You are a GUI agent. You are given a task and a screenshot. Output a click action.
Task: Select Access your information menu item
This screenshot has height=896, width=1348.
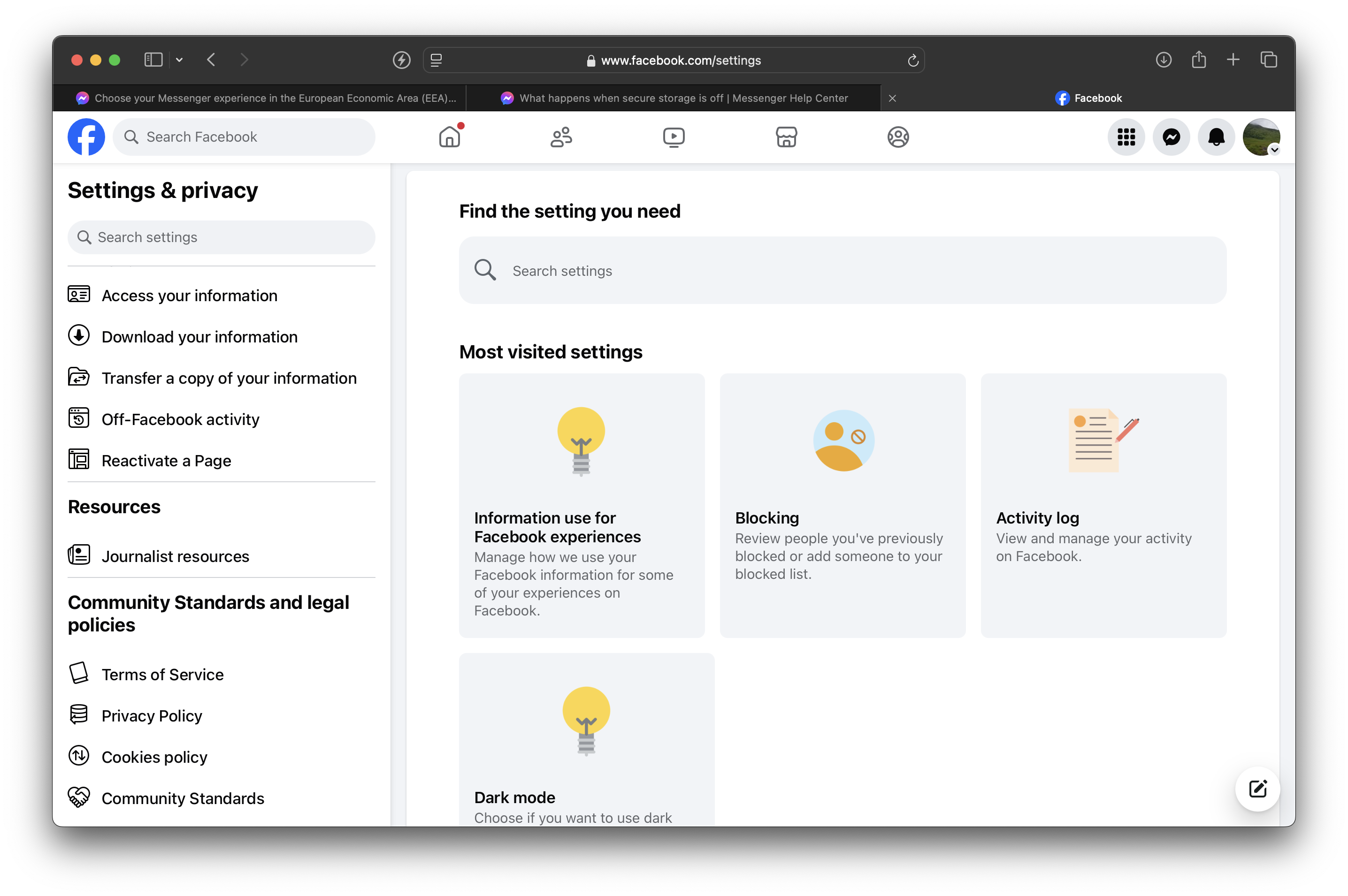[189, 295]
